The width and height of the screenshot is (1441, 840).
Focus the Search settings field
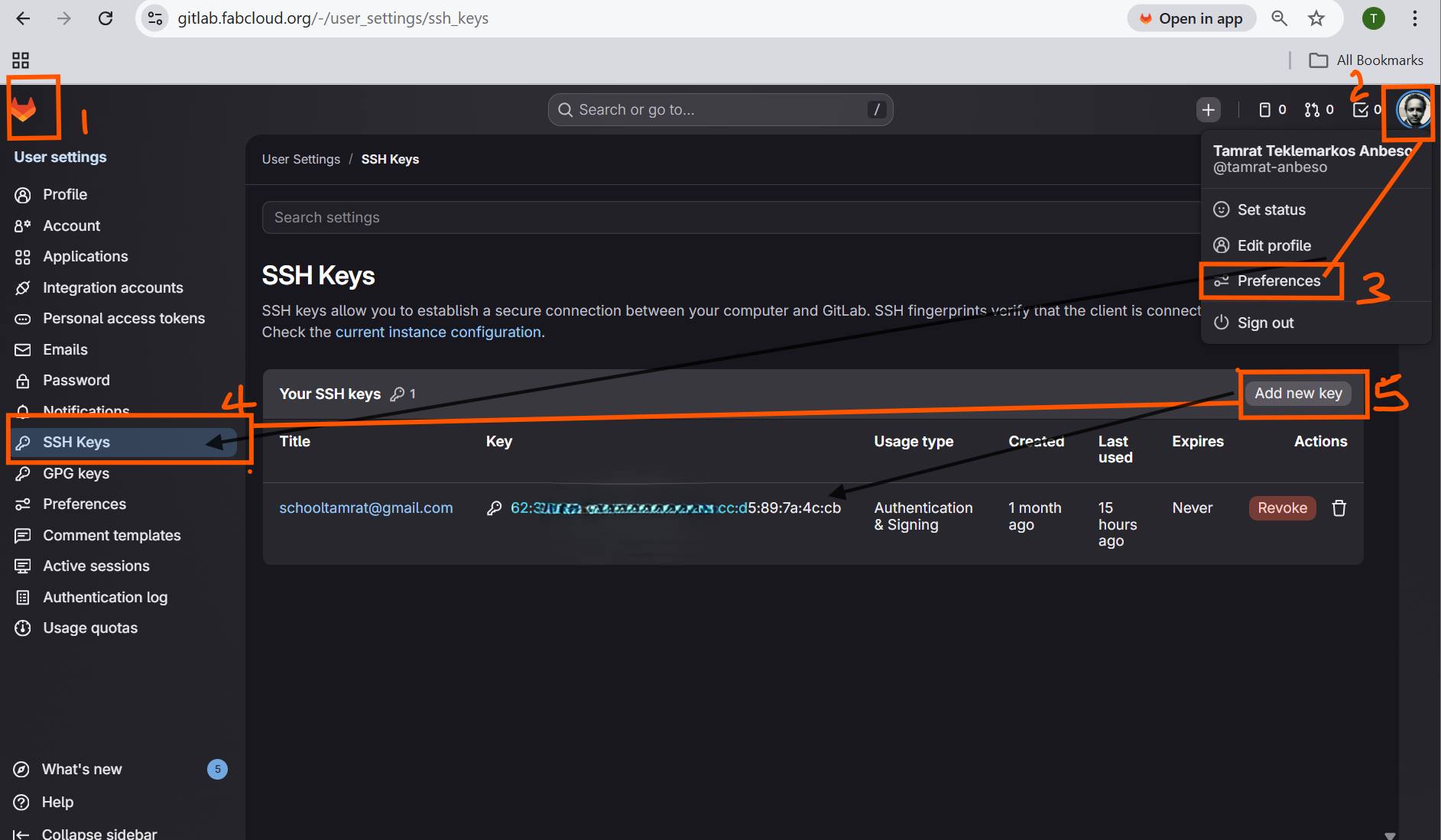(x=726, y=218)
